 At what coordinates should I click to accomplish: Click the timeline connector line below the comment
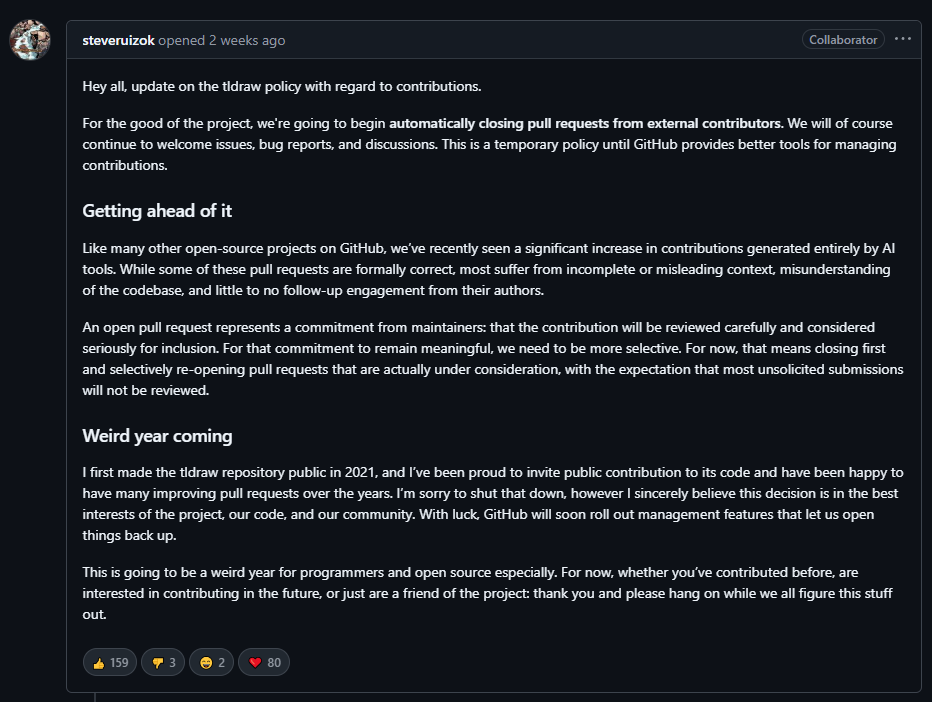point(95,696)
